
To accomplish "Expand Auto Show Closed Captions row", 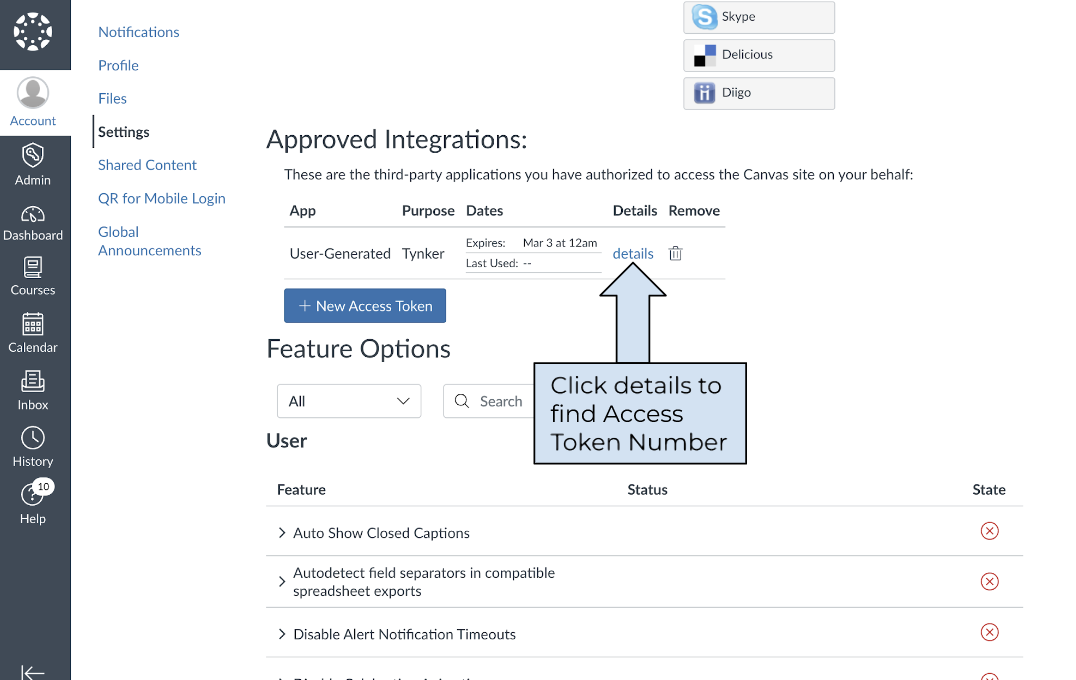I will pos(282,533).
